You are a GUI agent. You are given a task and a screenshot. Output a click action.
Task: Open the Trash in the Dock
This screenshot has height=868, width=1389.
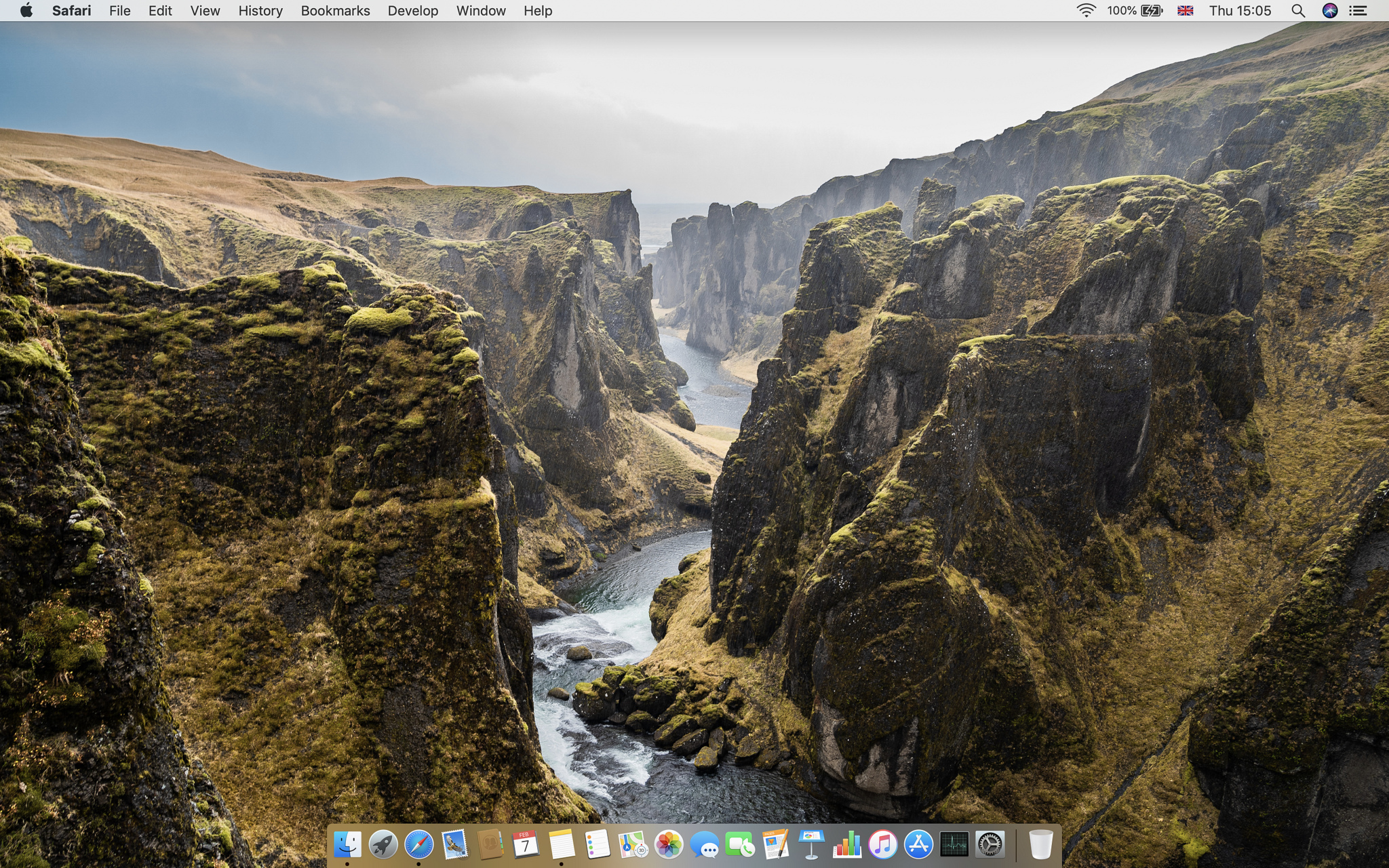tap(1040, 844)
